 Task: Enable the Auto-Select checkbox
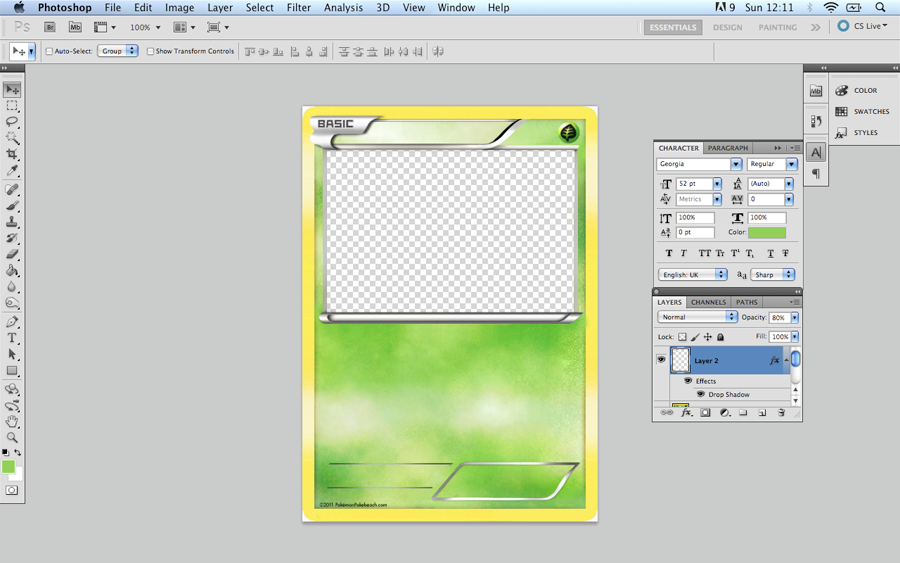pyautogui.click(x=49, y=51)
